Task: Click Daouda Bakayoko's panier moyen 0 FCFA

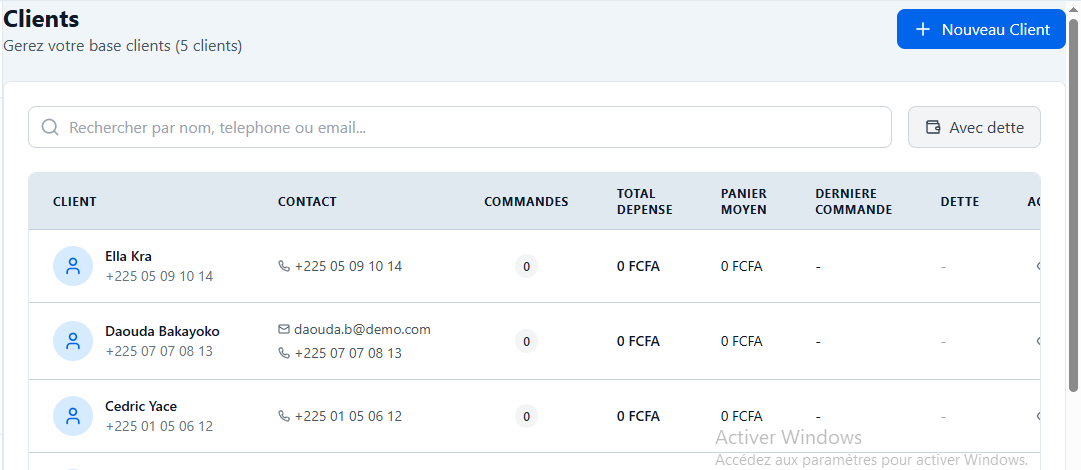Action: click(742, 341)
